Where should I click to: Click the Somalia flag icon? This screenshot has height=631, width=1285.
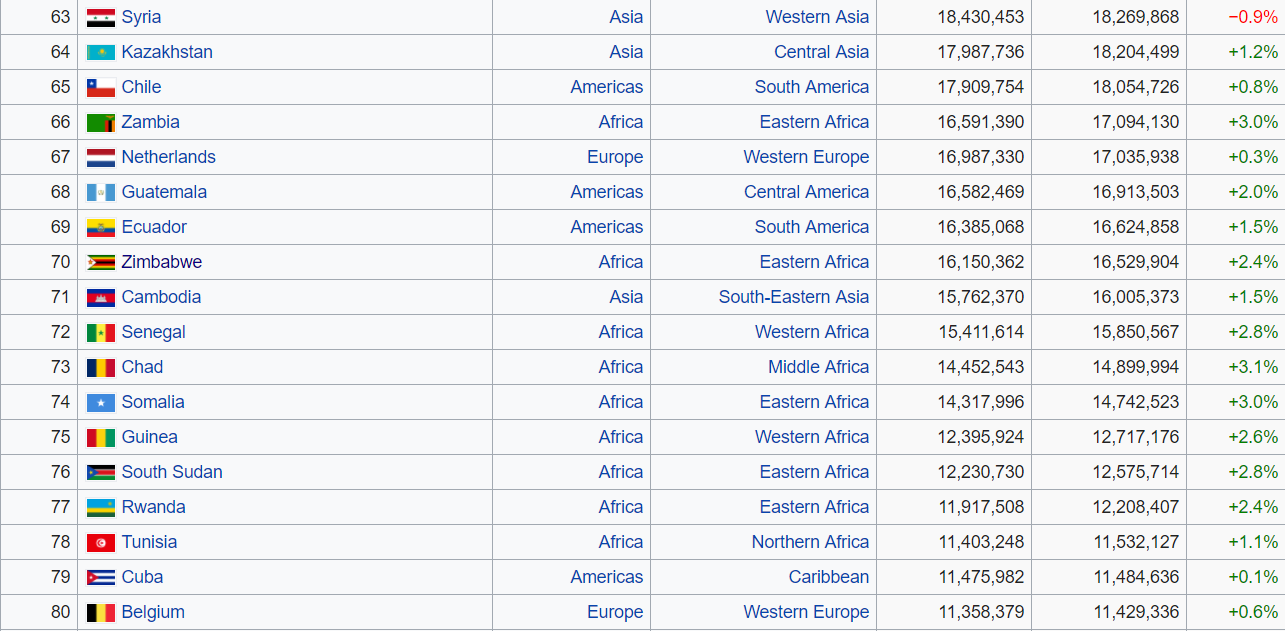101,403
